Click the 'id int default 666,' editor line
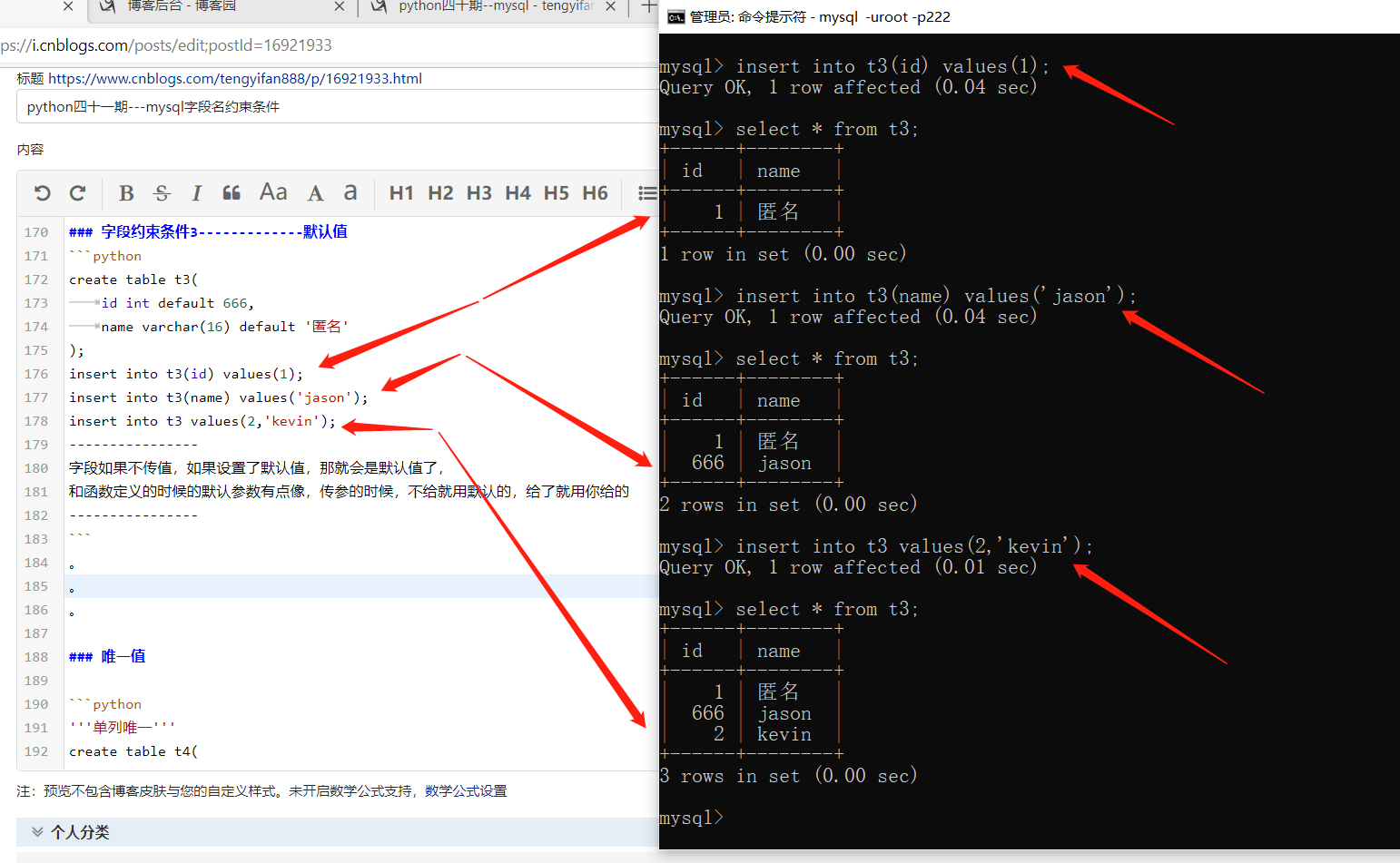1400x863 pixels. click(178, 303)
